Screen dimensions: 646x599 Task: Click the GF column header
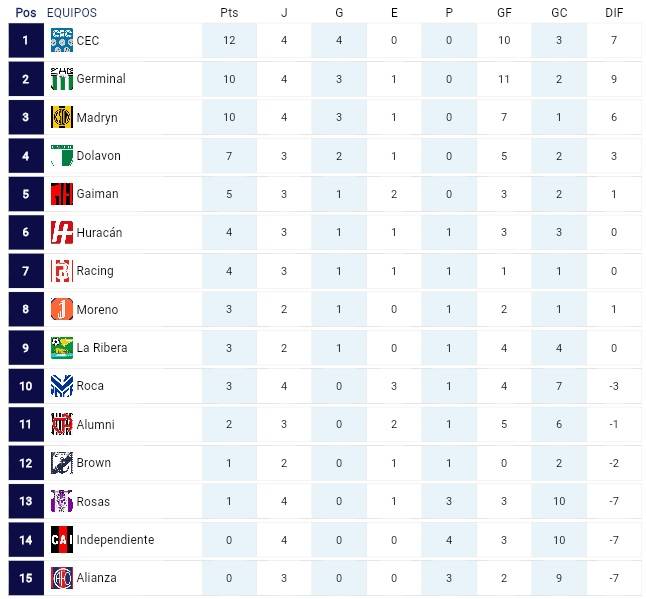point(504,12)
